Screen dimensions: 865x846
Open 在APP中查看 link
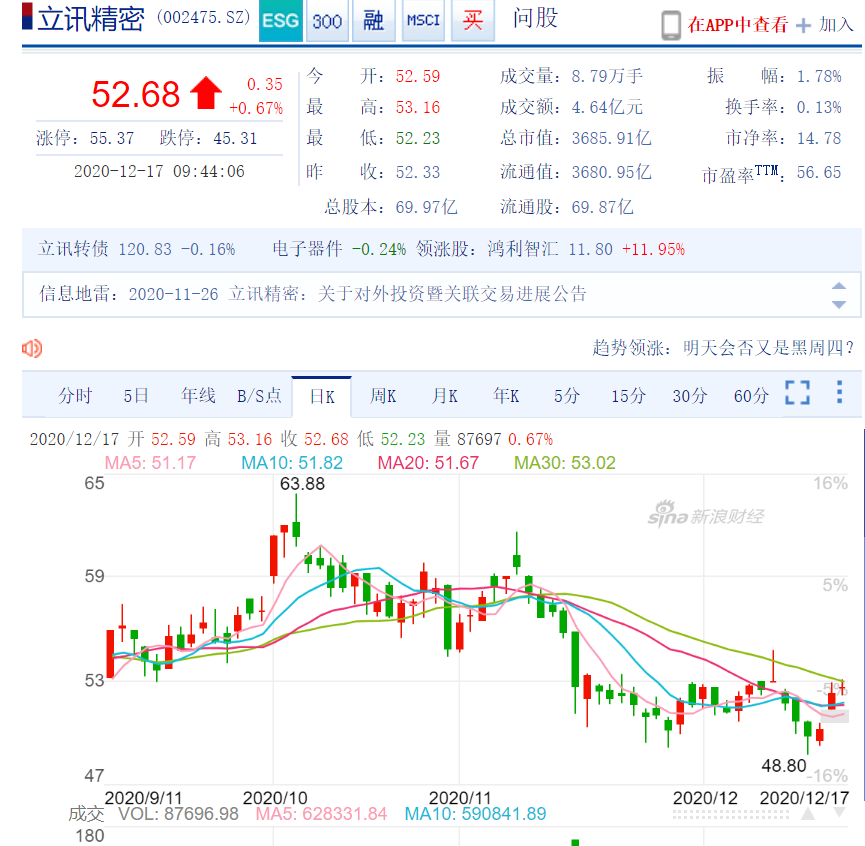(x=738, y=25)
